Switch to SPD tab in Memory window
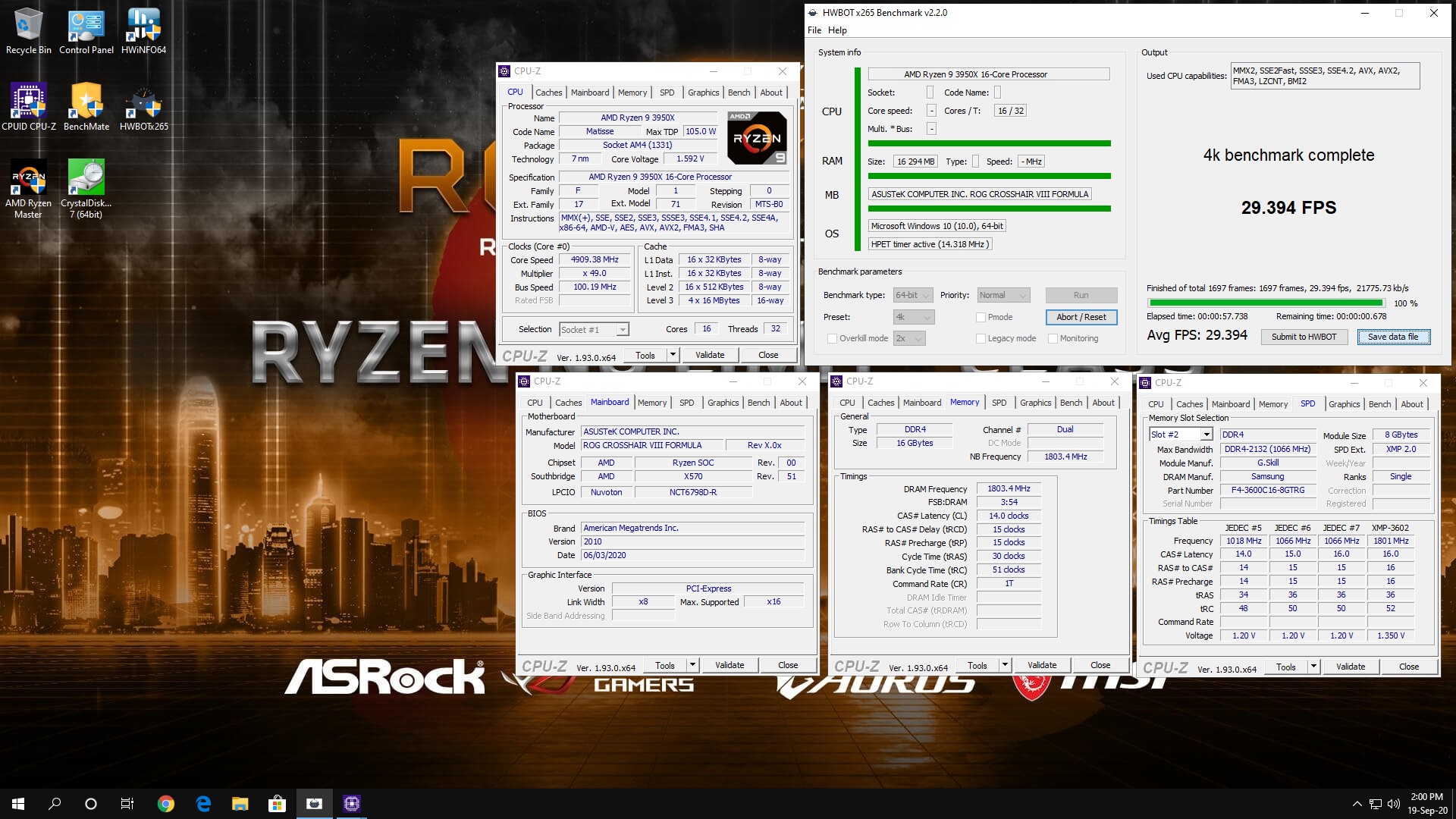The width and height of the screenshot is (1456, 819). point(999,403)
